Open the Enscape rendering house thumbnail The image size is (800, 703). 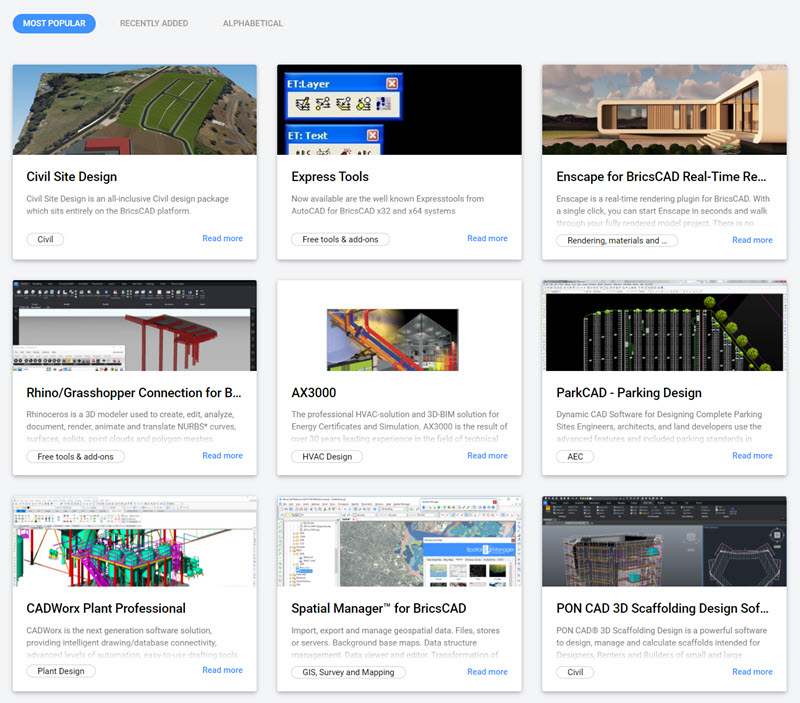pos(664,110)
